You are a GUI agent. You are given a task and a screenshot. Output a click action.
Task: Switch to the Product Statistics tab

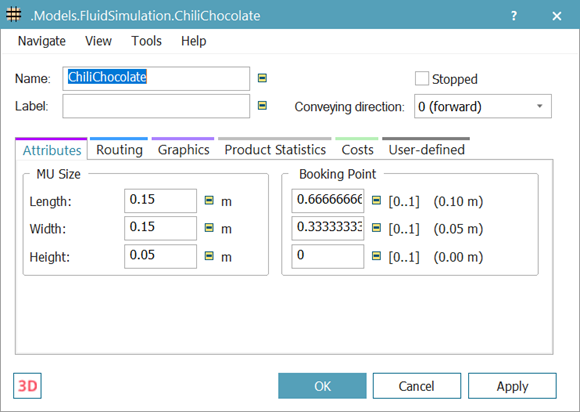pyautogui.click(x=275, y=150)
